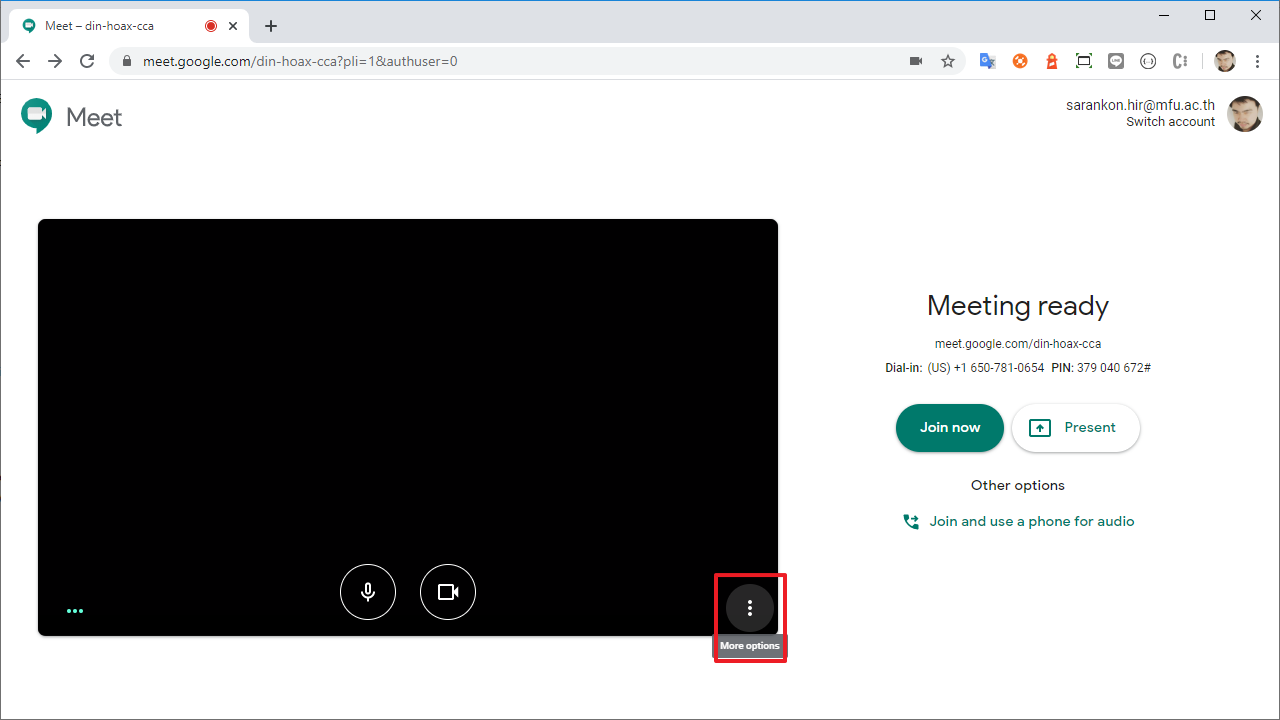The height and width of the screenshot is (720, 1280).
Task: Click the address bar URL
Action: tap(300, 61)
